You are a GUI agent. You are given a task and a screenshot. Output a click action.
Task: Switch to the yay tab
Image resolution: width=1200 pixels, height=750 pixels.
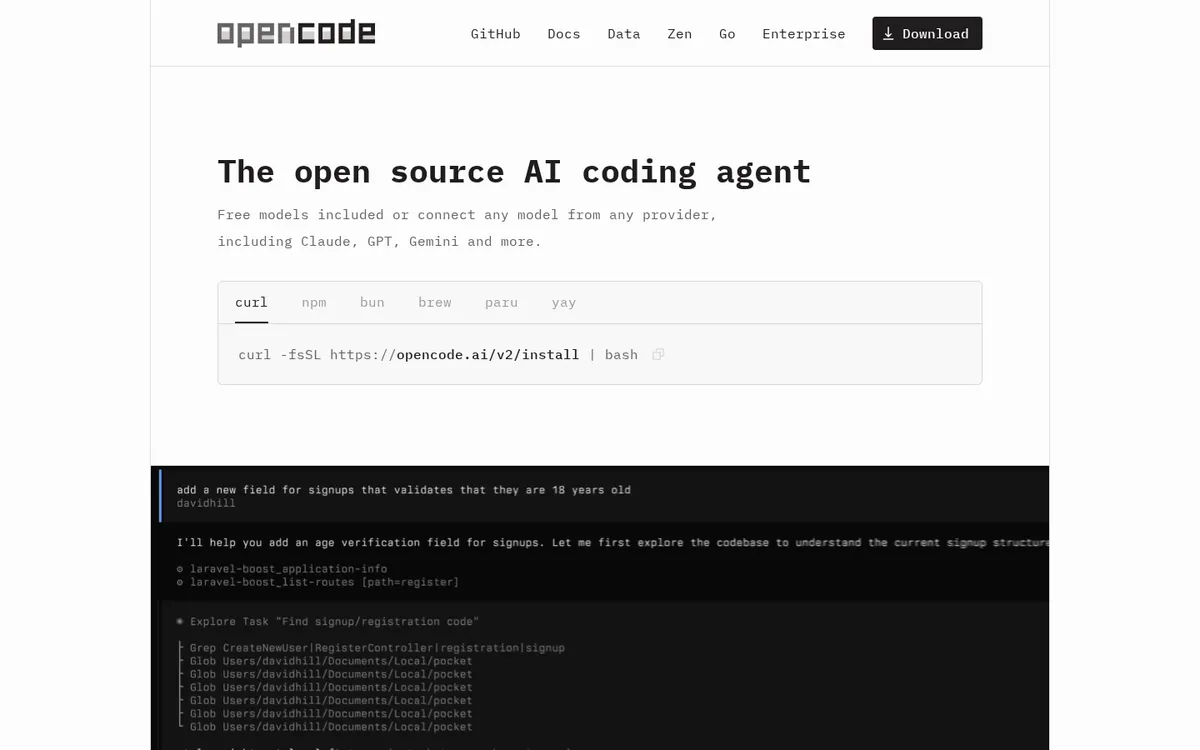[x=564, y=302]
